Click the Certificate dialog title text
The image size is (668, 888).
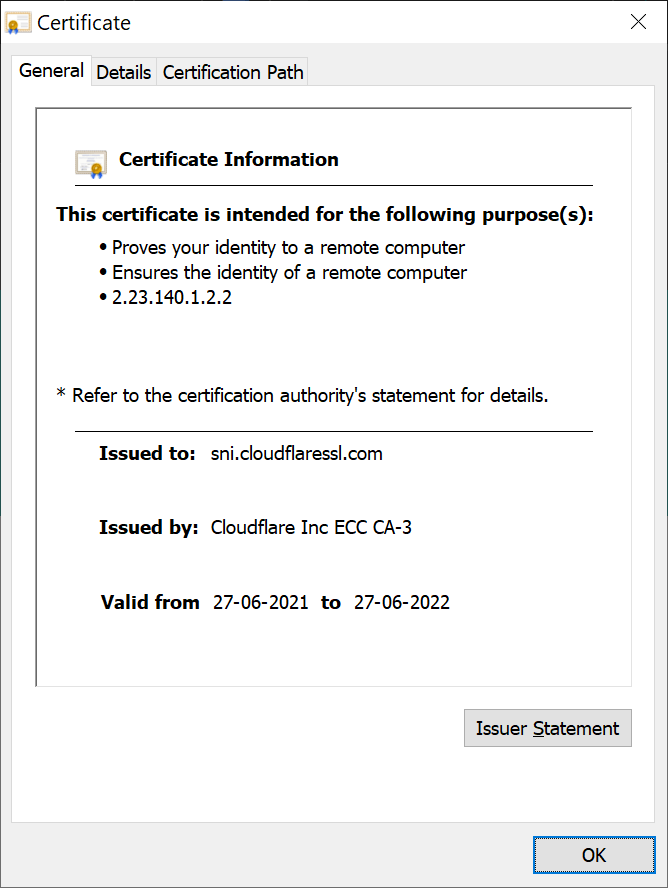pyautogui.click(x=83, y=22)
